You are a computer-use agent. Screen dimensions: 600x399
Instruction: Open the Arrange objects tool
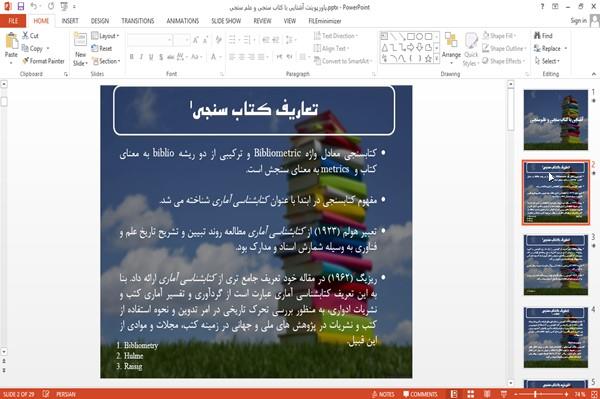point(451,46)
